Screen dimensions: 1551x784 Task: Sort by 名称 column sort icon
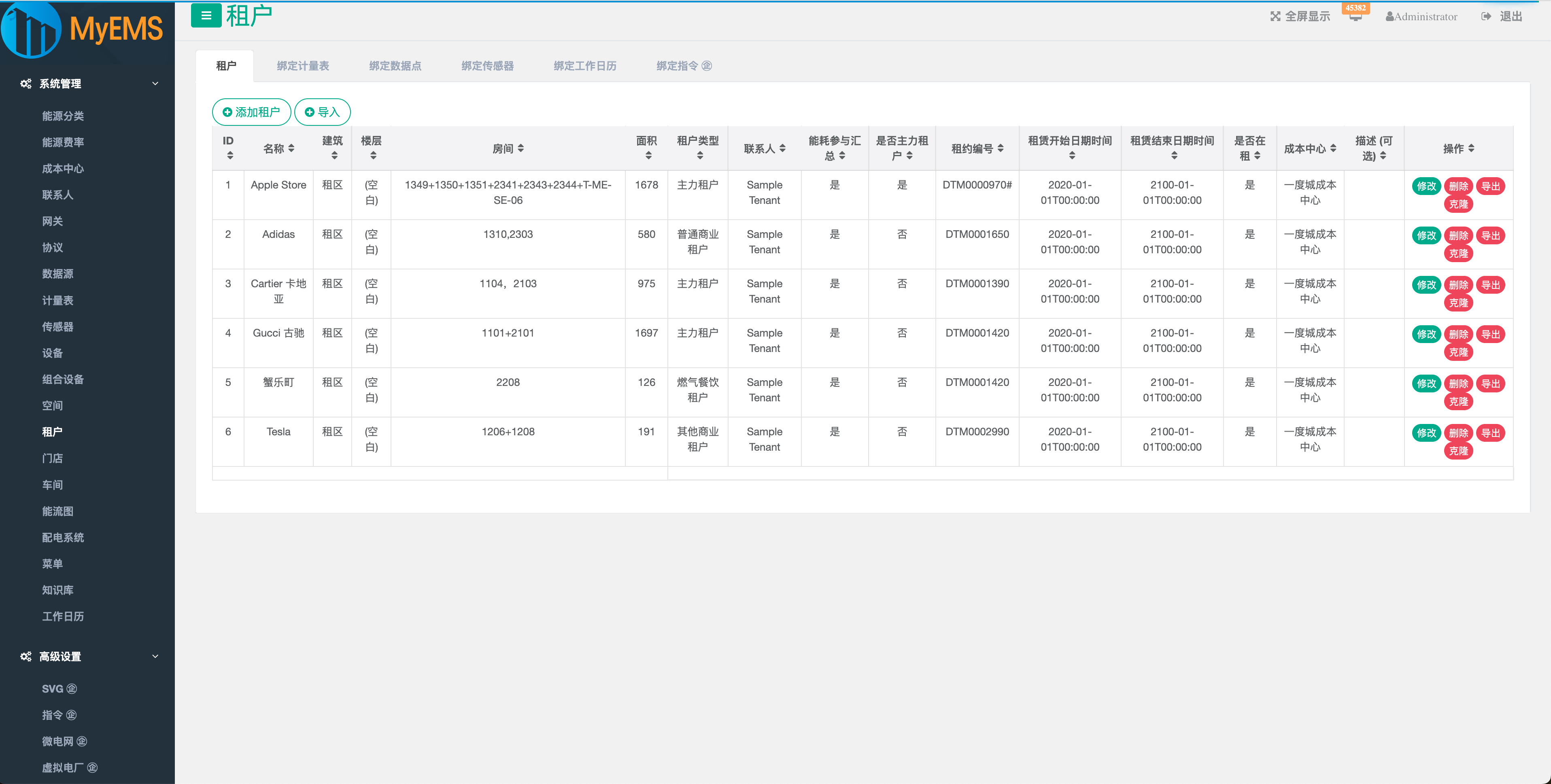click(x=291, y=148)
